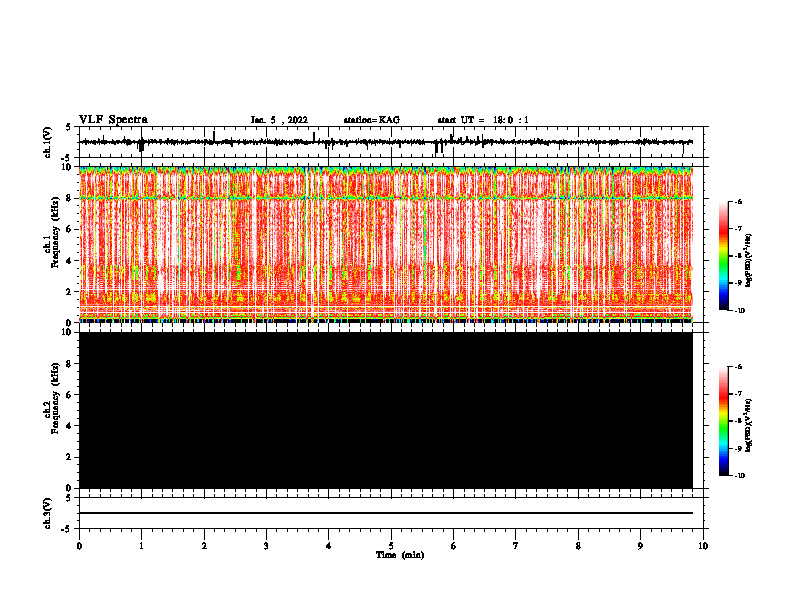The width and height of the screenshot is (792, 612).
Task: Click the "ch.1(V)" waveform axis label
Action: tap(48, 142)
